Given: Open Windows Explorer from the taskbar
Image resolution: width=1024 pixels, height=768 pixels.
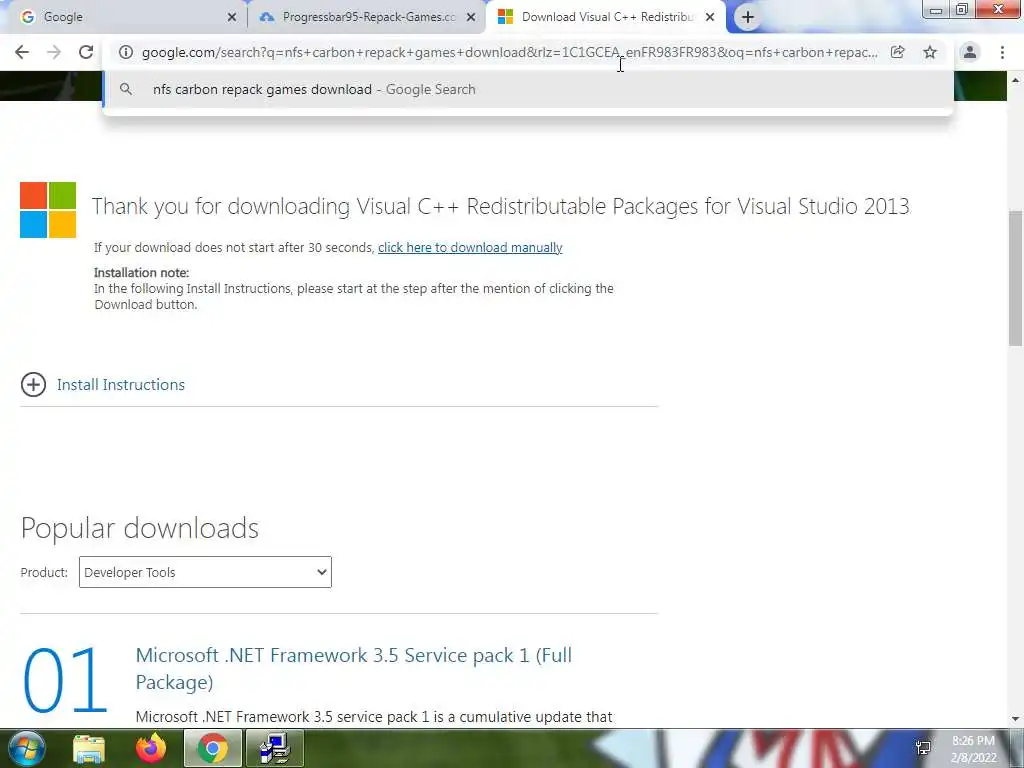Looking at the screenshot, I should [89, 749].
